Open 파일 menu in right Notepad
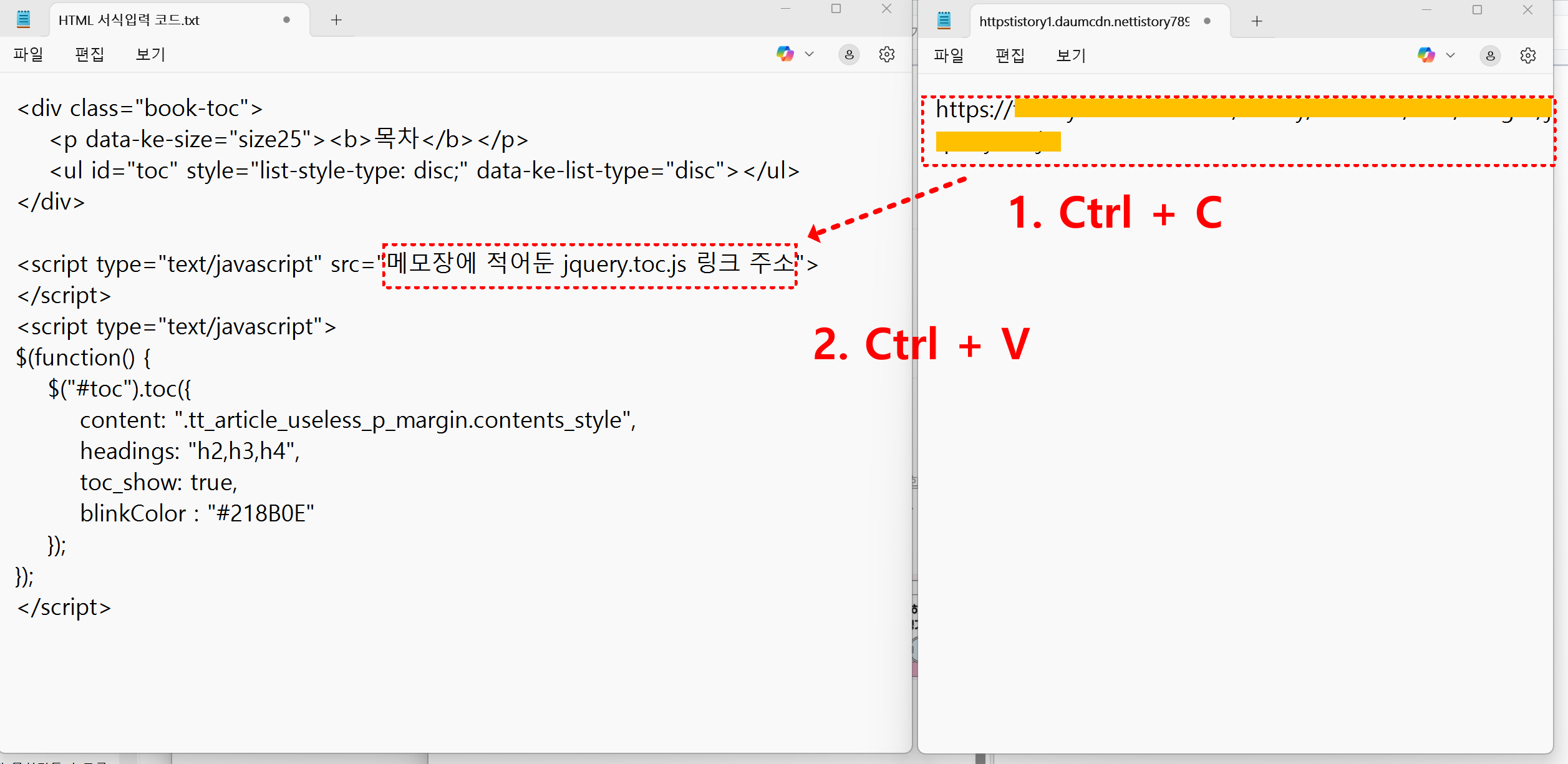This screenshot has width=1568, height=764. point(949,56)
